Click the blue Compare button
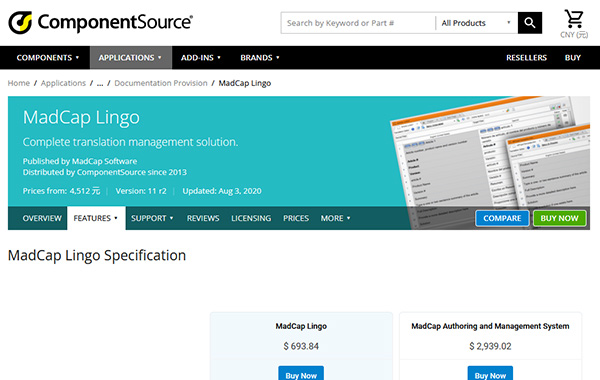The image size is (600, 380). [502, 218]
